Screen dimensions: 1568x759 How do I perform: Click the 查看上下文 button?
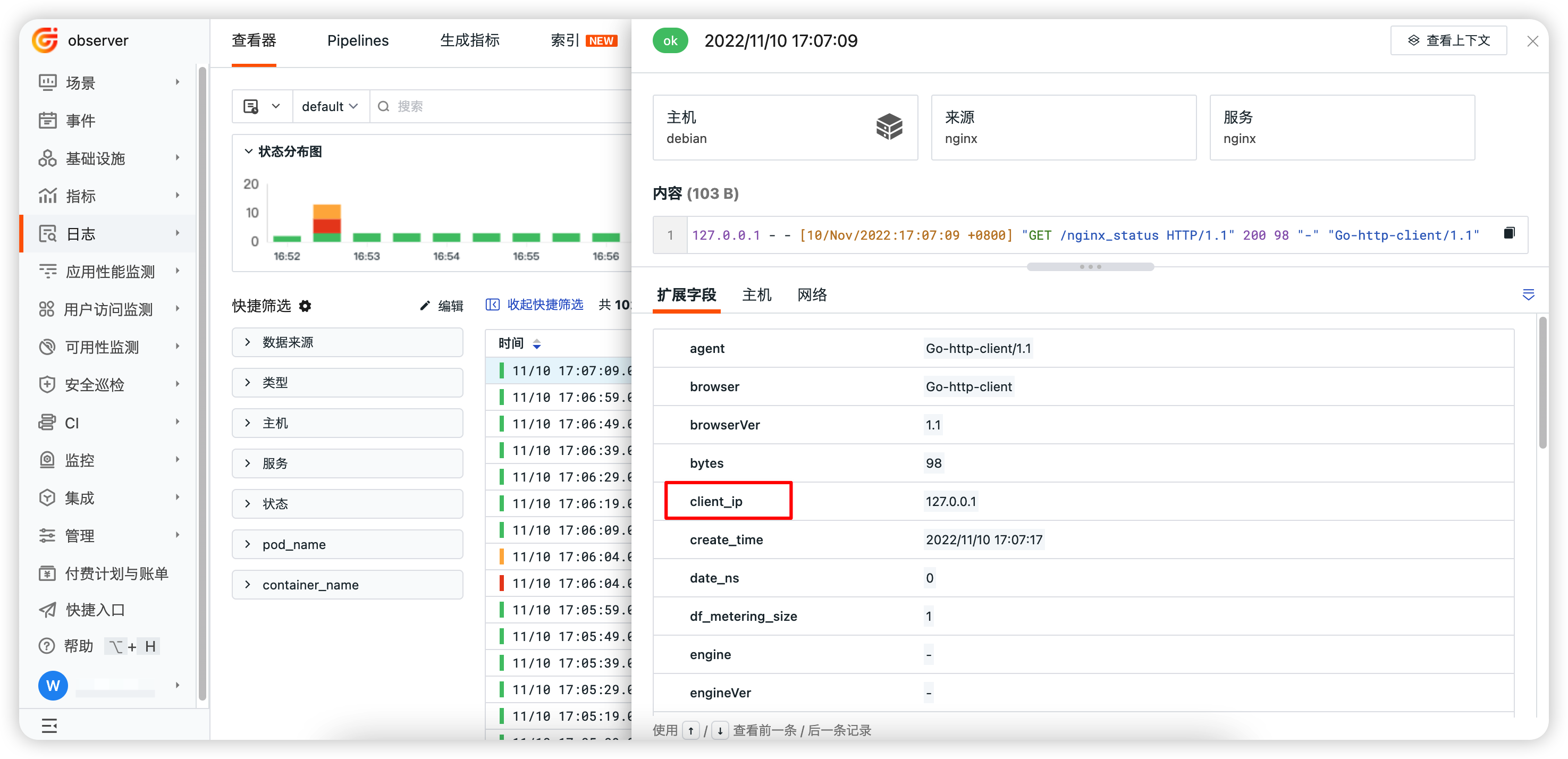pos(1448,41)
